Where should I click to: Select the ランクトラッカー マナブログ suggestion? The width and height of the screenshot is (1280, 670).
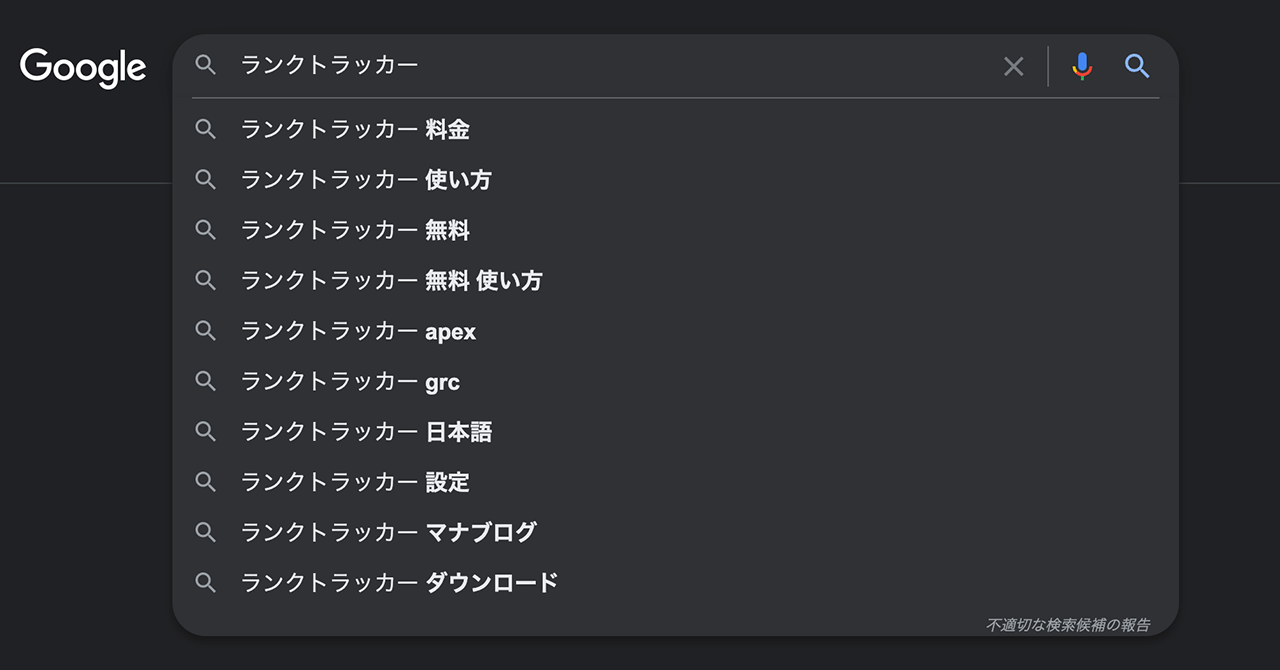[x=388, y=532]
